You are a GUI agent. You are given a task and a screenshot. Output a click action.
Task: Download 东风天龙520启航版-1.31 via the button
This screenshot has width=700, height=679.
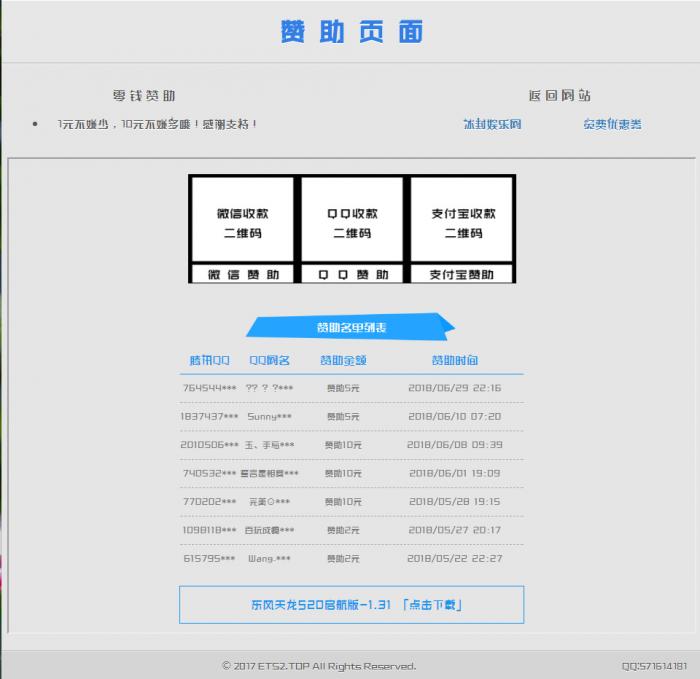pyautogui.click(x=351, y=605)
